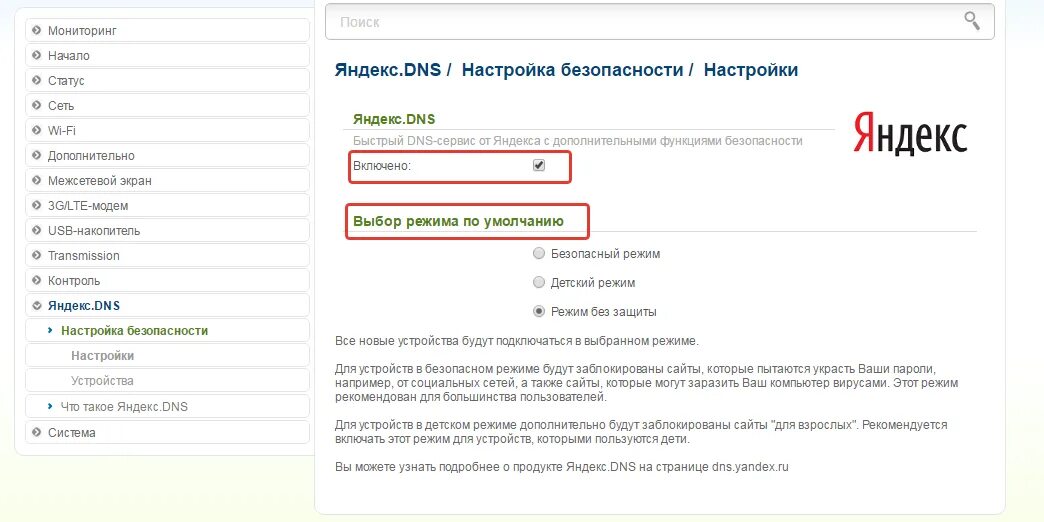1044x522 pixels.
Task: Click the Быстрый DNS-сервис description line
Action: (577, 141)
